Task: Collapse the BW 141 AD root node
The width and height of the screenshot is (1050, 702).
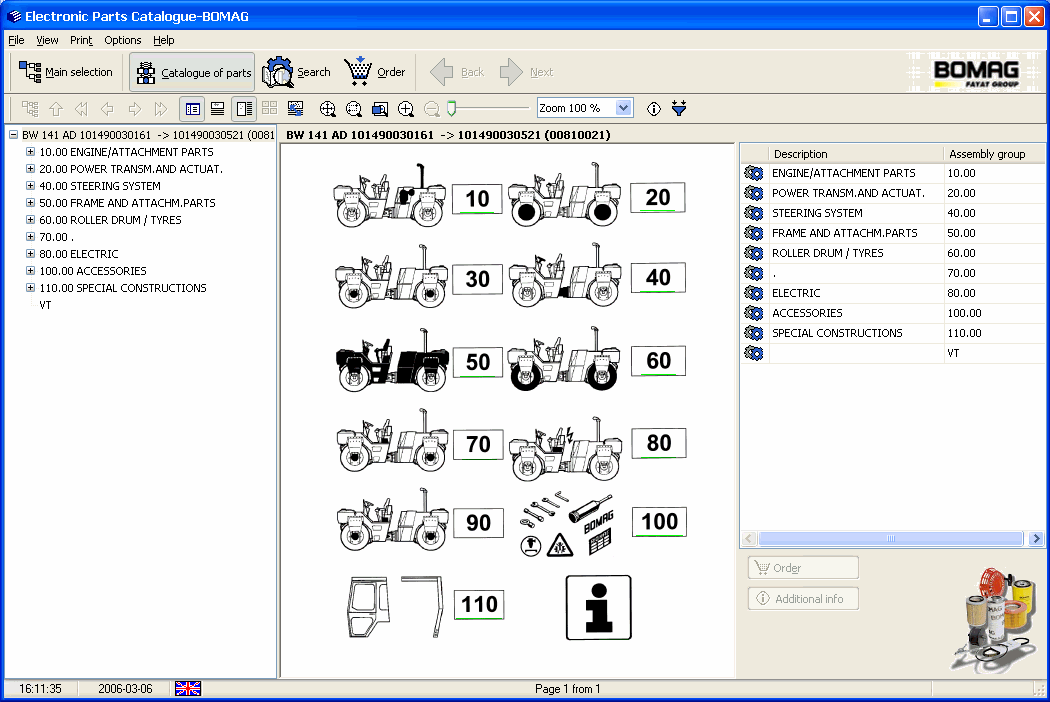Action: [13, 135]
